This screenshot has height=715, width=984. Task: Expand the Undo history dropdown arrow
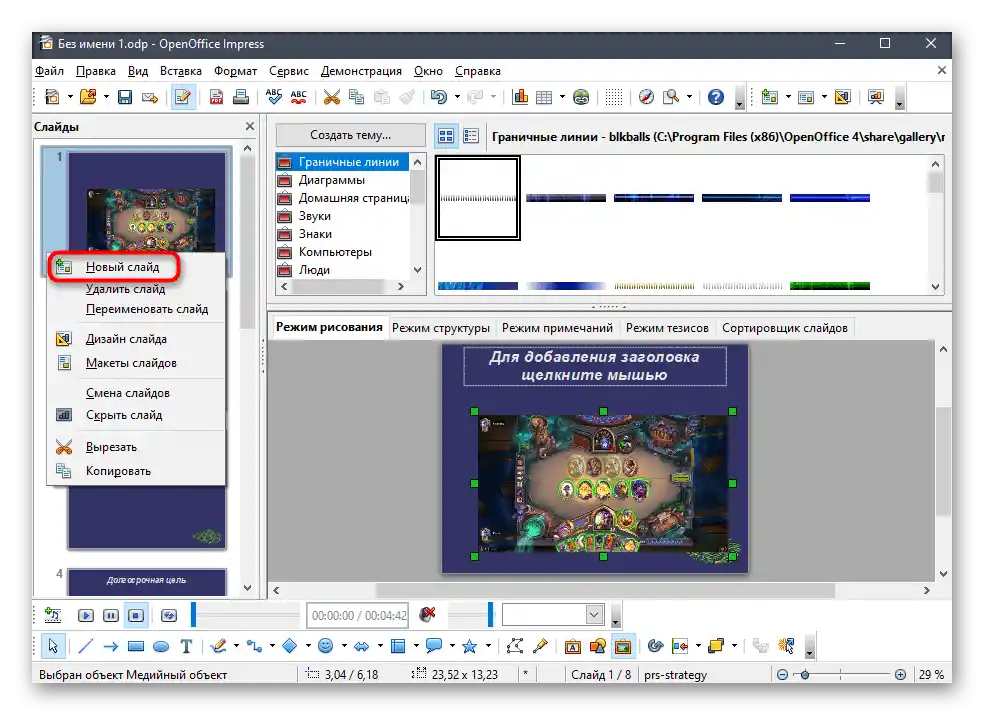coord(456,97)
